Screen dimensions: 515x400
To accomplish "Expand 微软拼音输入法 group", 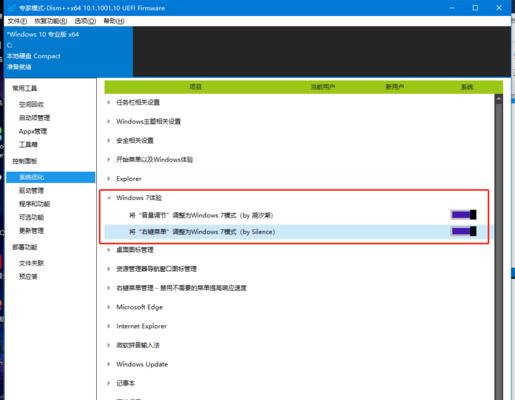I will 108,345.
